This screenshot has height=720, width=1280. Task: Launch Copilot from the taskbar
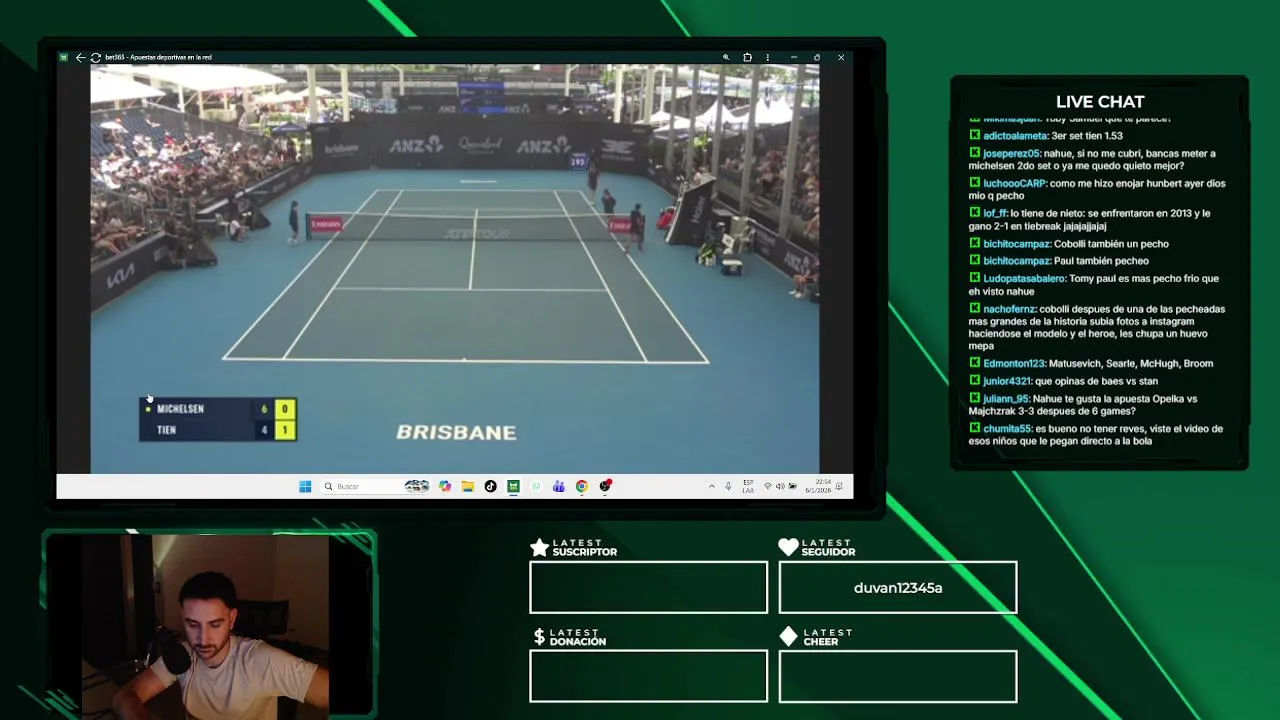click(445, 486)
